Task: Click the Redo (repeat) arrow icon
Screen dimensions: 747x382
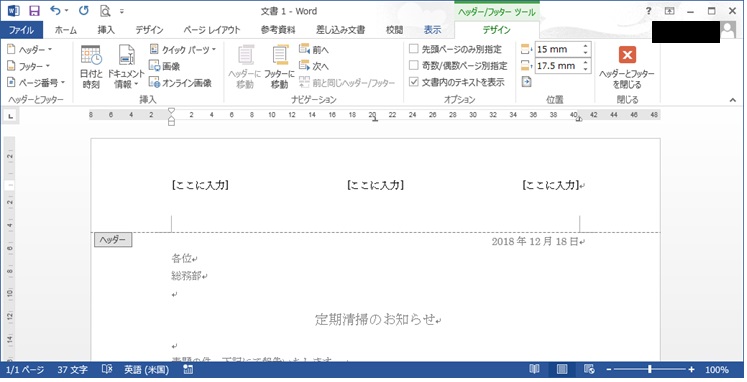Action: click(x=84, y=10)
